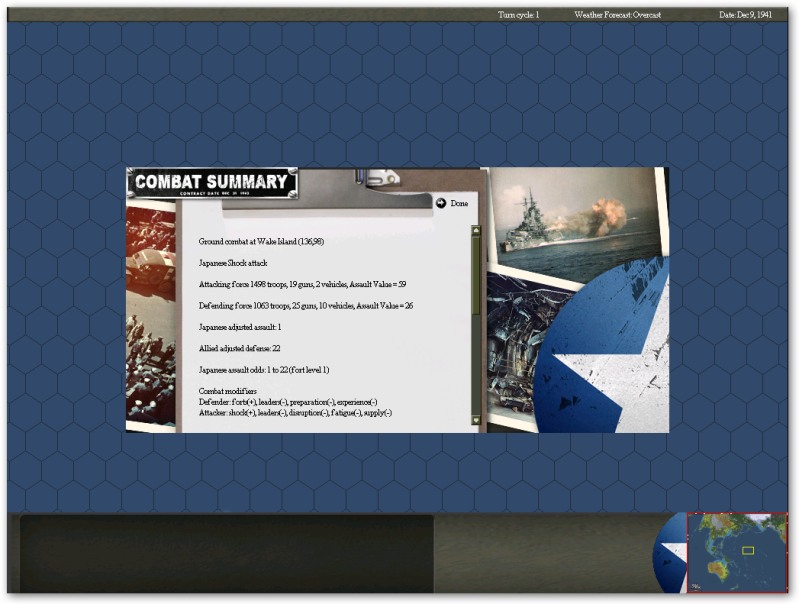
Task: Click the Pacific minimap
Action: 737,553
